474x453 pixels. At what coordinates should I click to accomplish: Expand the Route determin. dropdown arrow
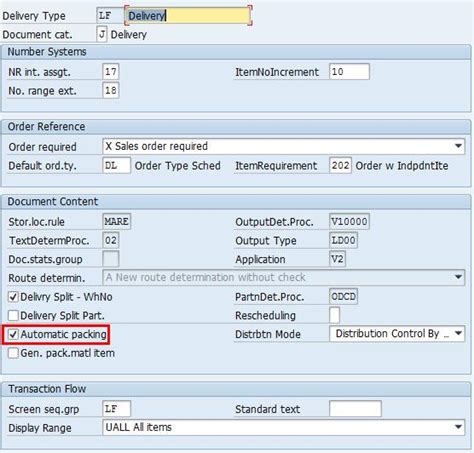pyautogui.click(x=458, y=277)
